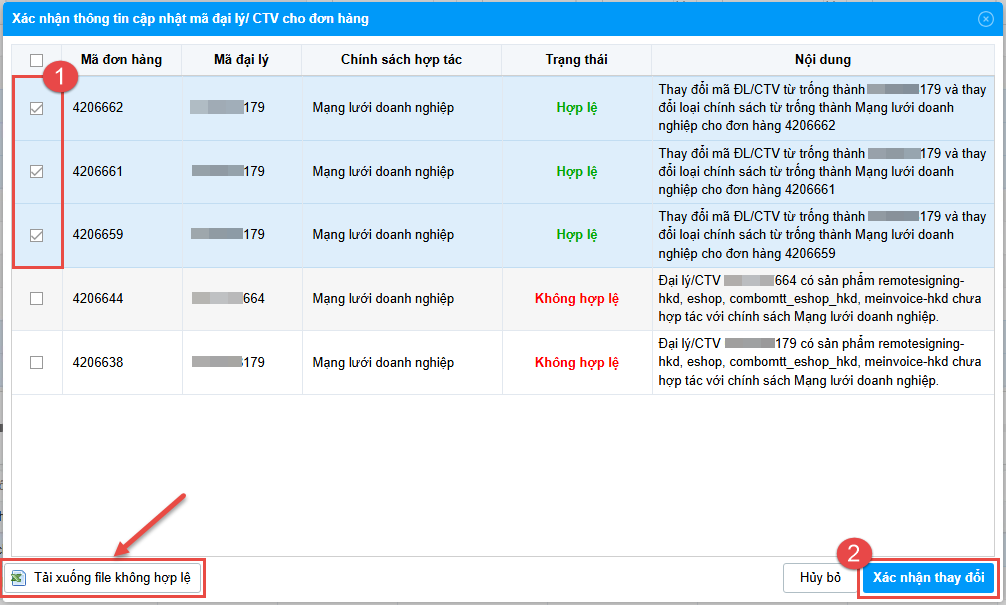Image resolution: width=1006 pixels, height=605 pixels.
Task: Click content text for order 4206644
Action: coord(819,298)
